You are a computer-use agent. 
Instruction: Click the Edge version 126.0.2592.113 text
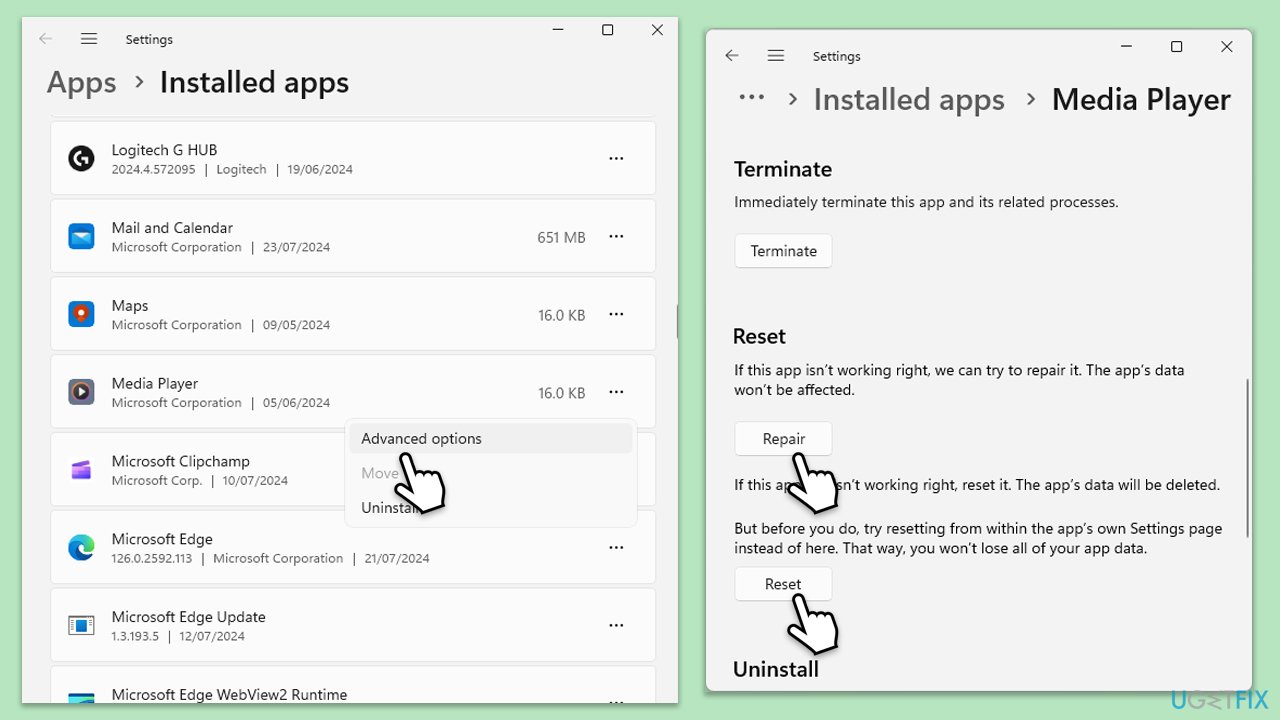152,559
